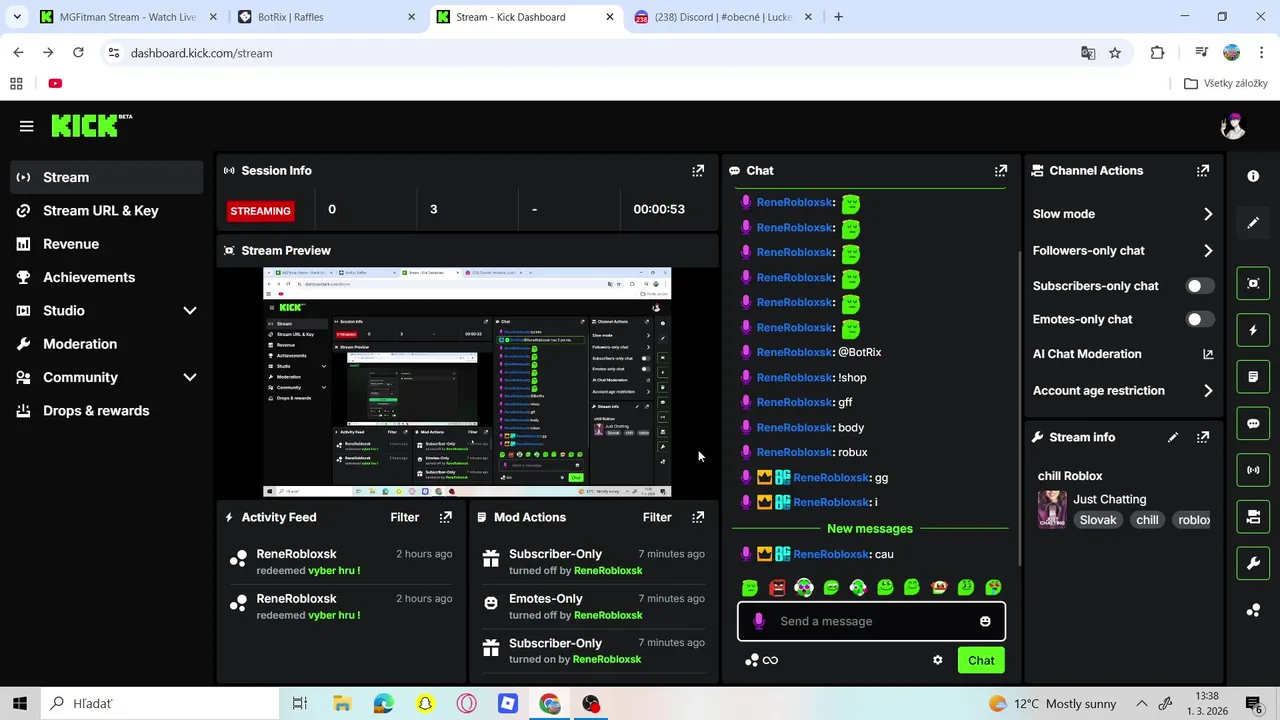The image size is (1280, 720).
Task: Click the heart-eyes green emote
Action: [993, 588]
